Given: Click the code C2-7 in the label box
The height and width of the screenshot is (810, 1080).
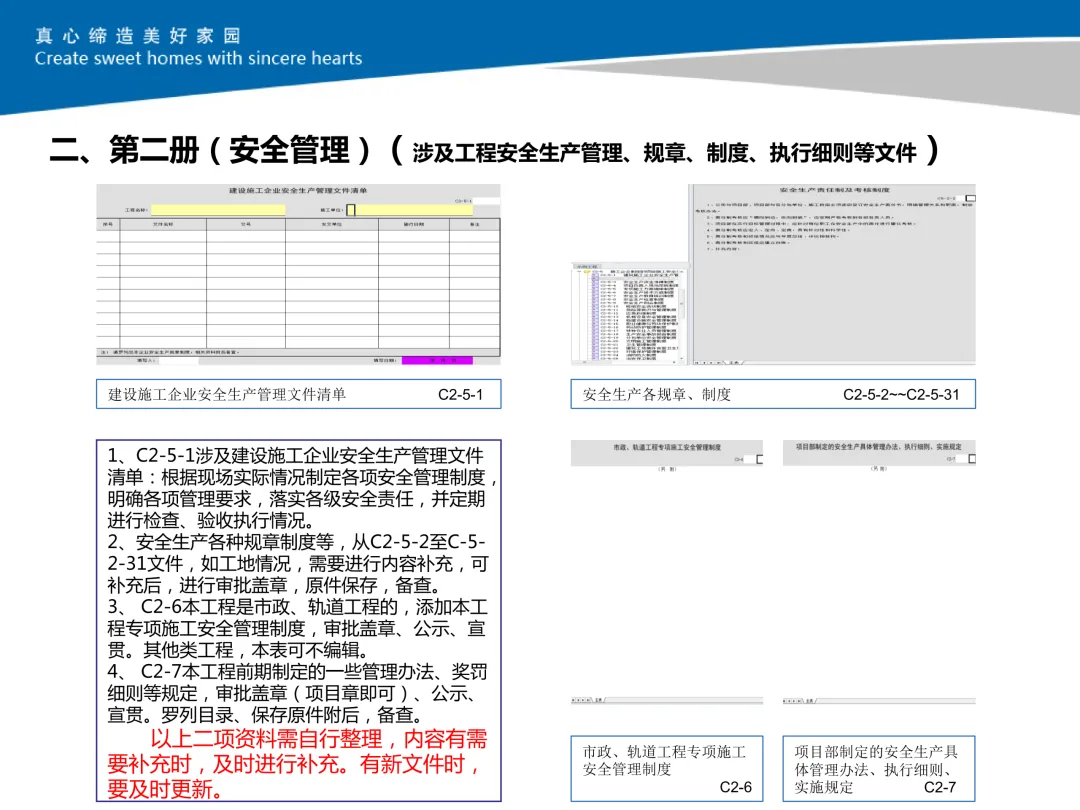Looking at the screenshot, I should click(x=939, y=787).
